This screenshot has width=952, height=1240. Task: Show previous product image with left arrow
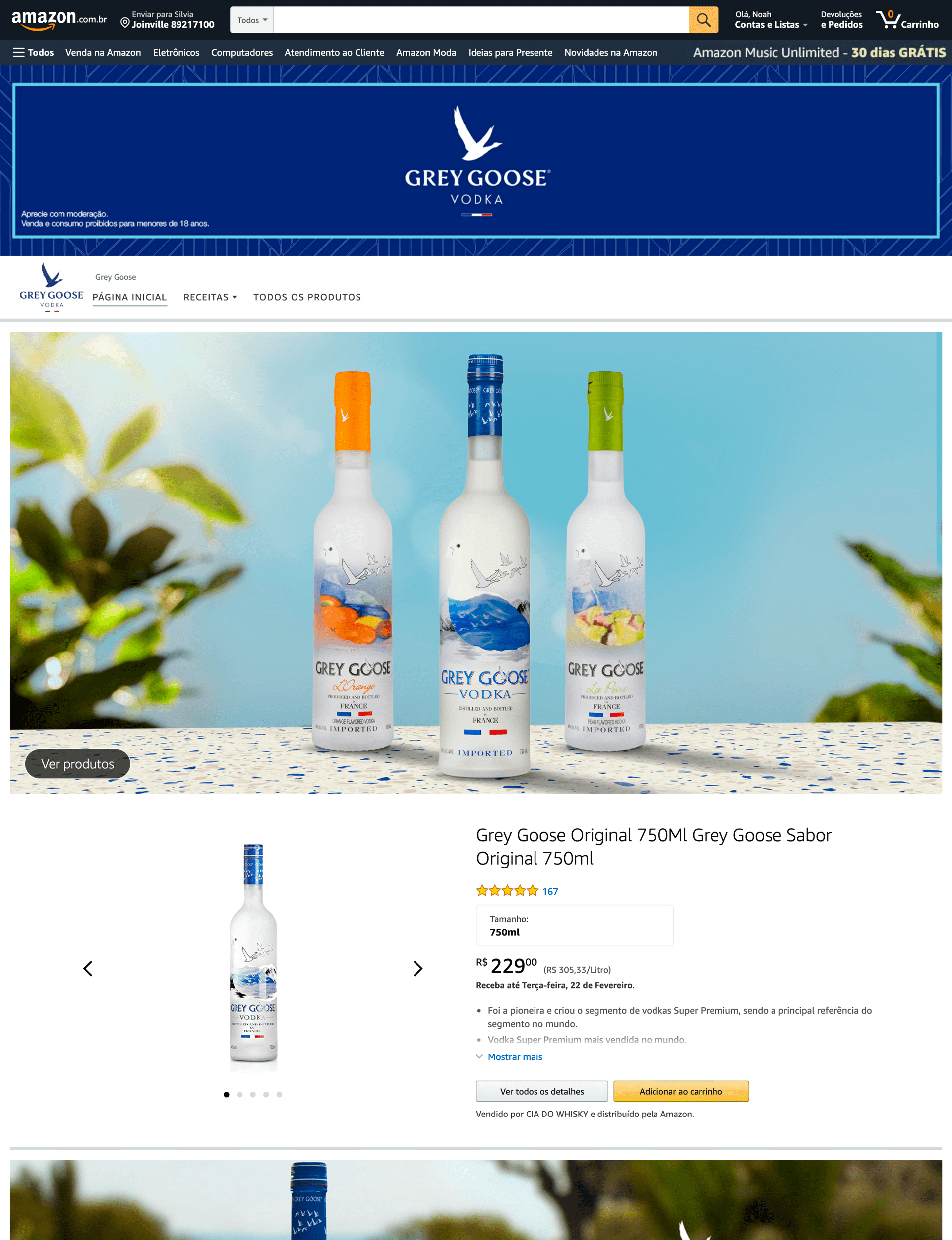coord(88,969)
